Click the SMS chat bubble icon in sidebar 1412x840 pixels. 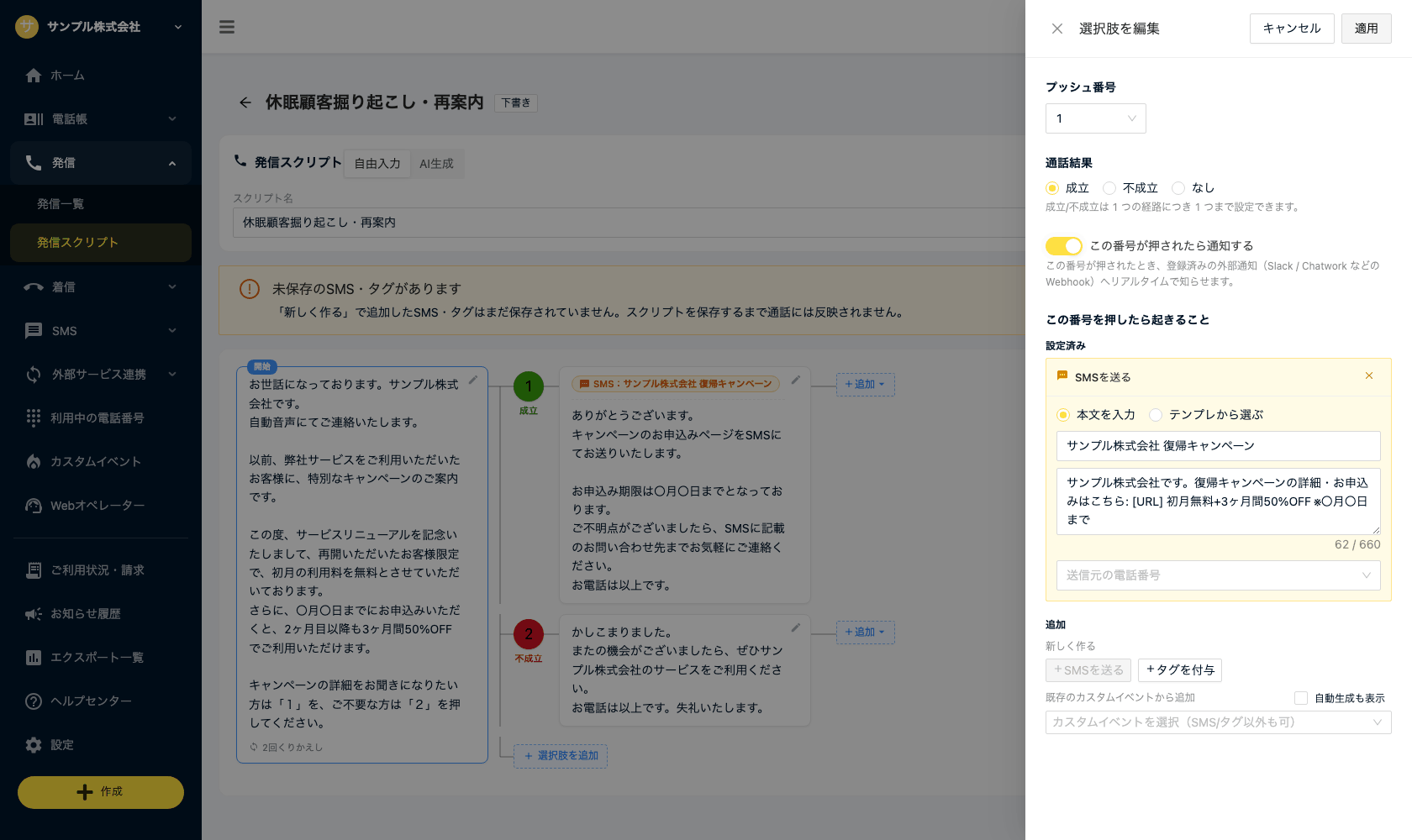pyautogui.click(x=34, y=331)
